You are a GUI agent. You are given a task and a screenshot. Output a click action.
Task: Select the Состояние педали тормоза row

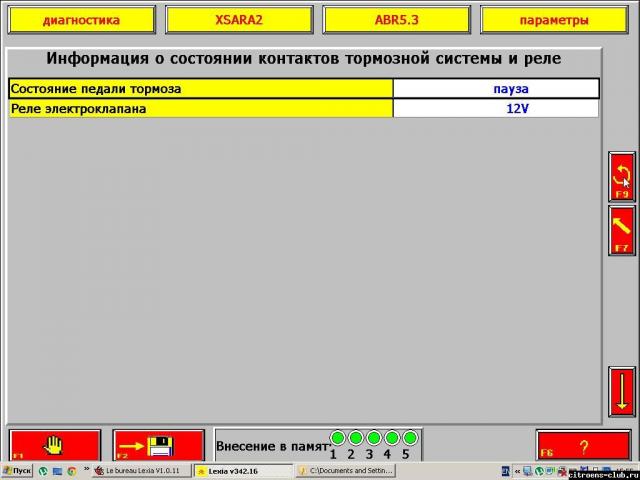(x=200, y=89)
